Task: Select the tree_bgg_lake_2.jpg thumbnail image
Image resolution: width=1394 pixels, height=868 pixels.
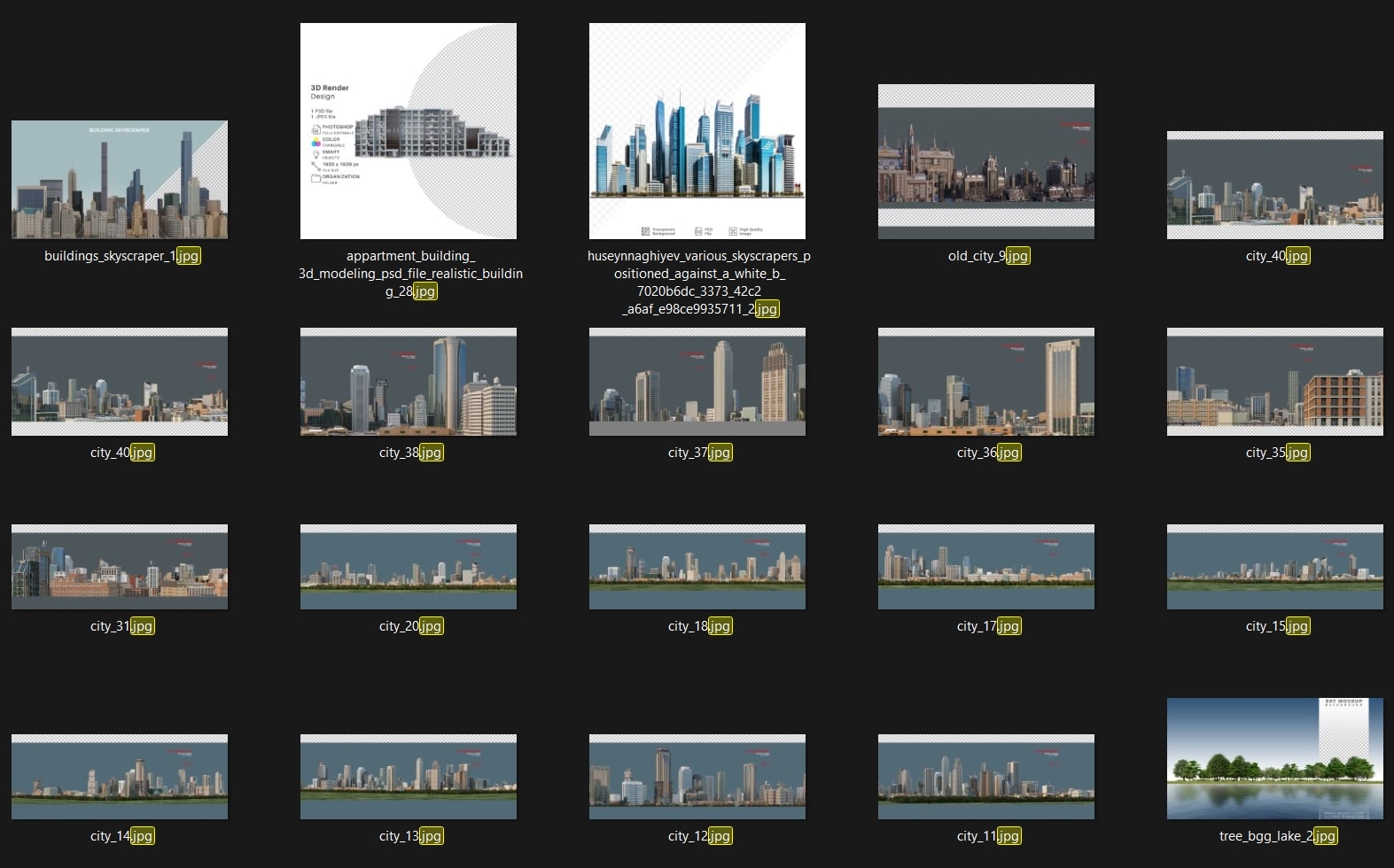Action: [1275, 758]
